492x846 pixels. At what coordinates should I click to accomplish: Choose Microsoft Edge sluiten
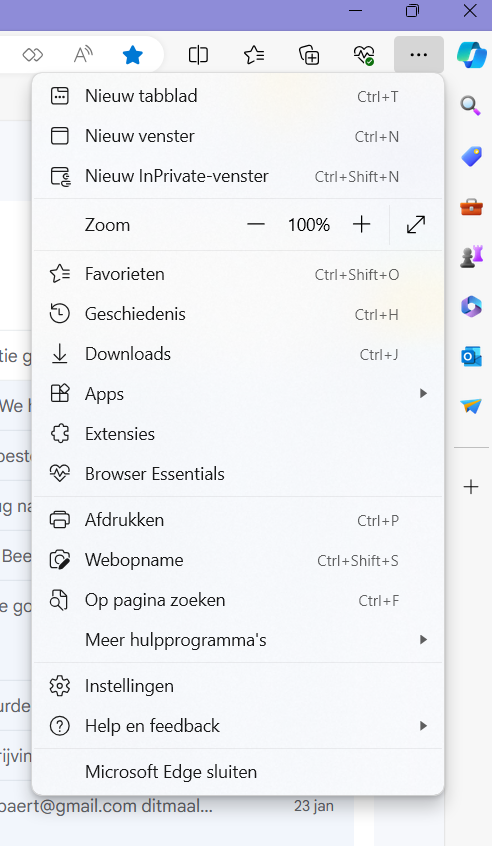pos(238,772)
